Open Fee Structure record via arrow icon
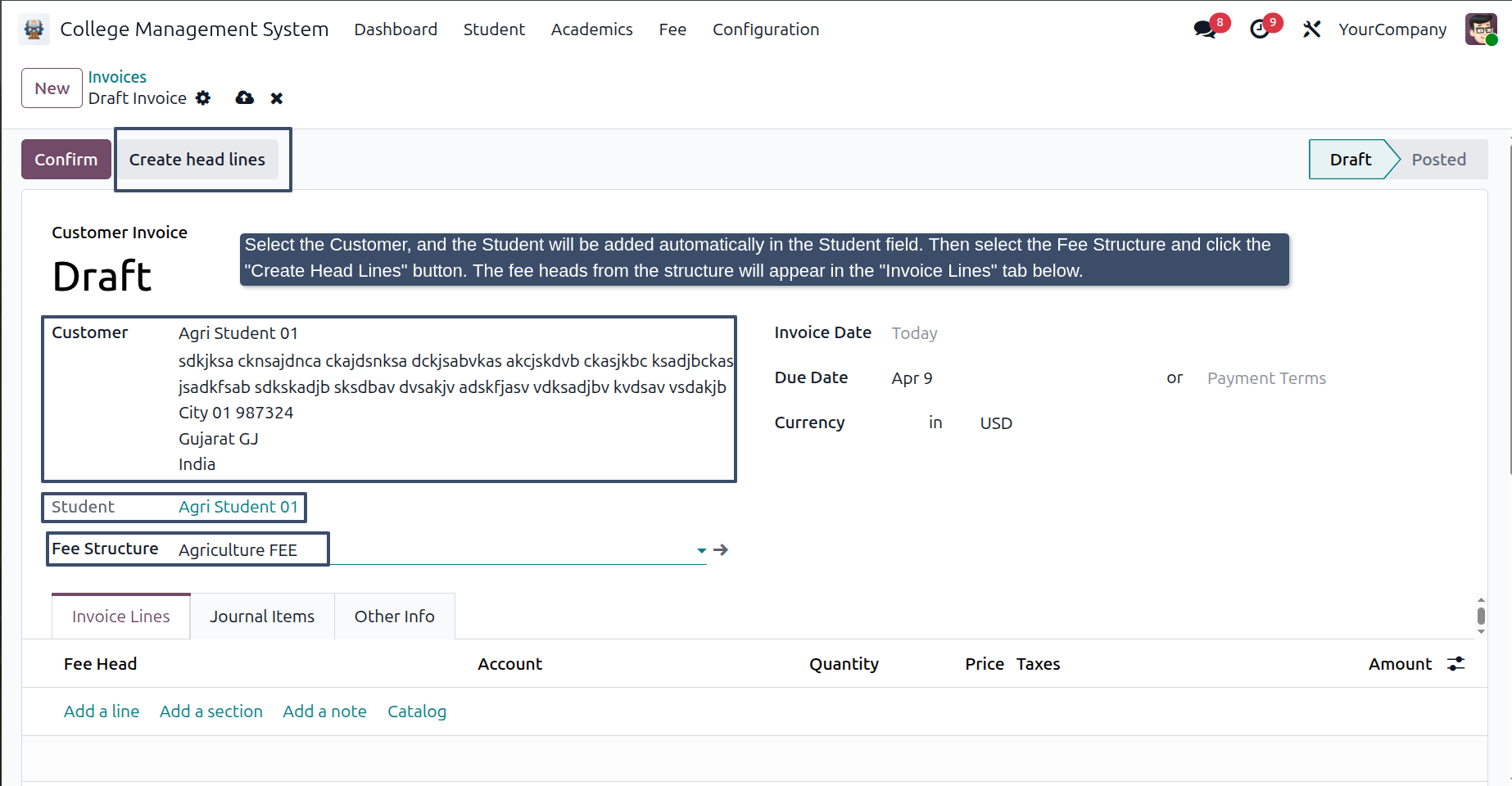The width and height of the screenshot is (1512, 786). (x=721, y=550)
